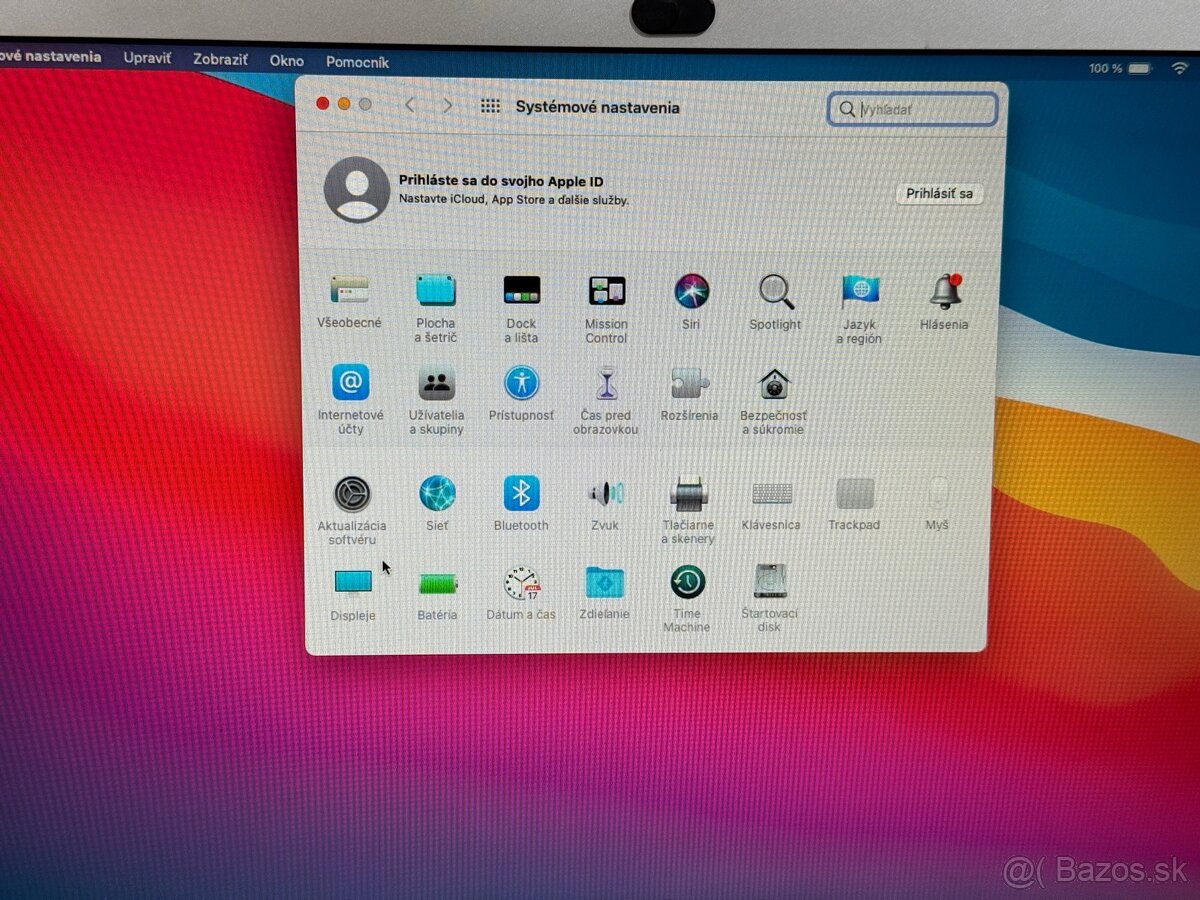
Task: Open Siri preferences
Action: (x=690, y=291)
